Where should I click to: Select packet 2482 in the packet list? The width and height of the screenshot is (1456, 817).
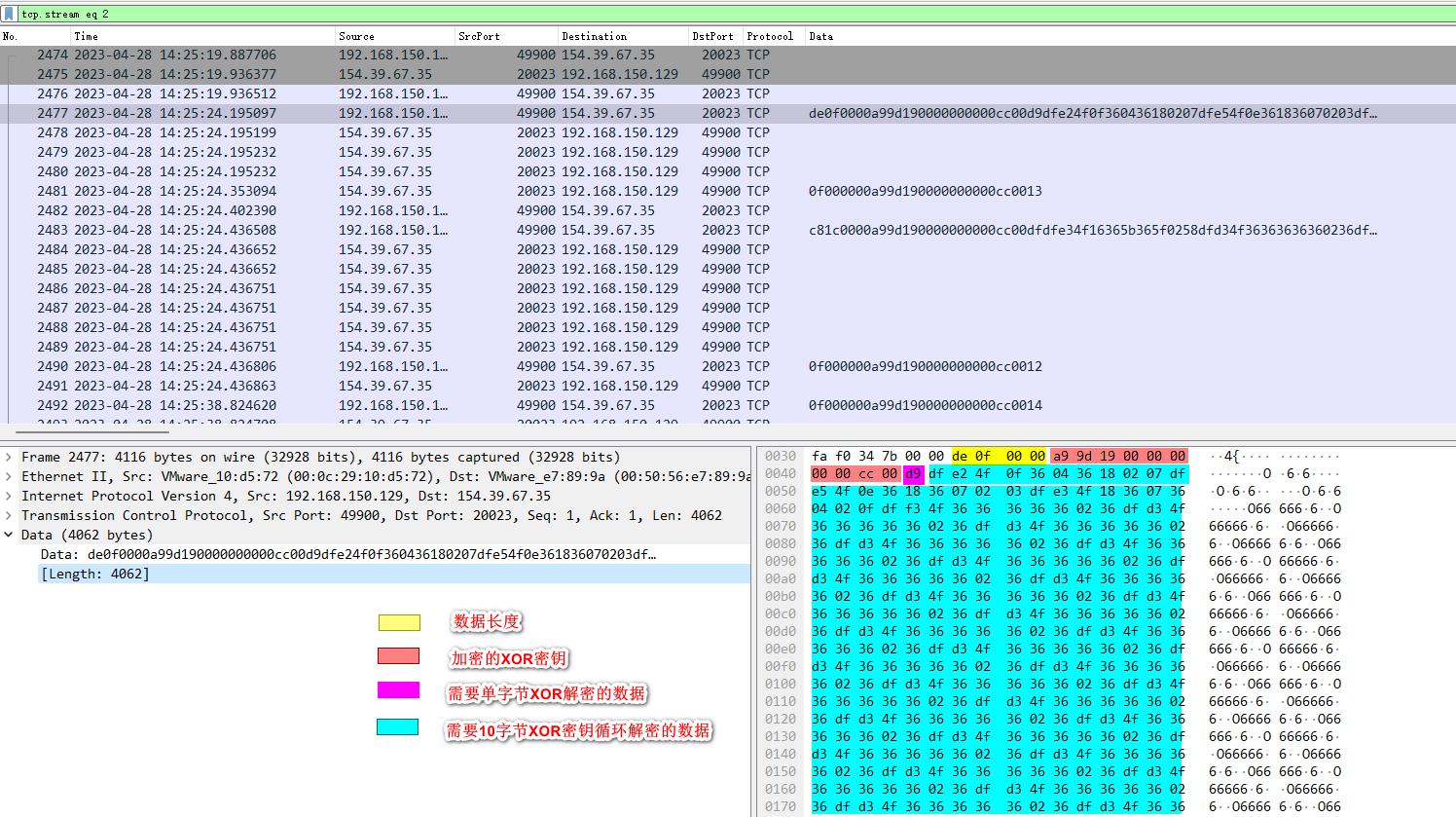pyautogui.click(x=728, y=210)
